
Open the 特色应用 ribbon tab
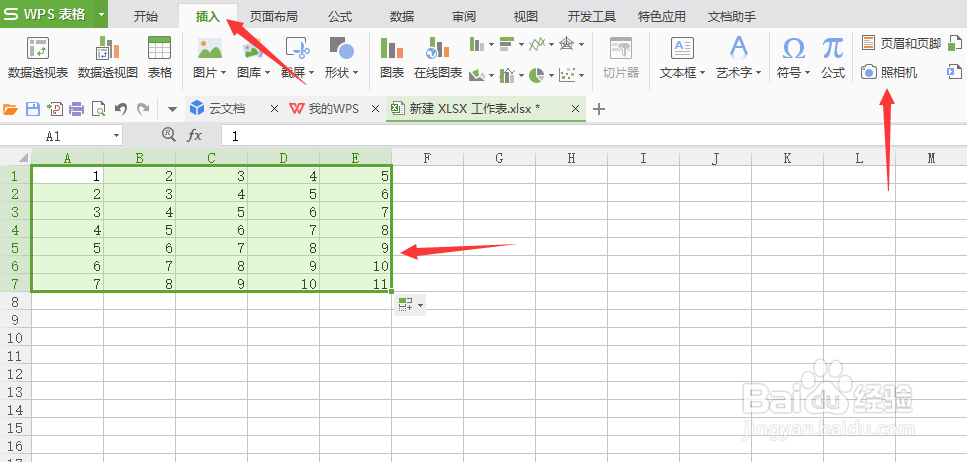point(662,17)
